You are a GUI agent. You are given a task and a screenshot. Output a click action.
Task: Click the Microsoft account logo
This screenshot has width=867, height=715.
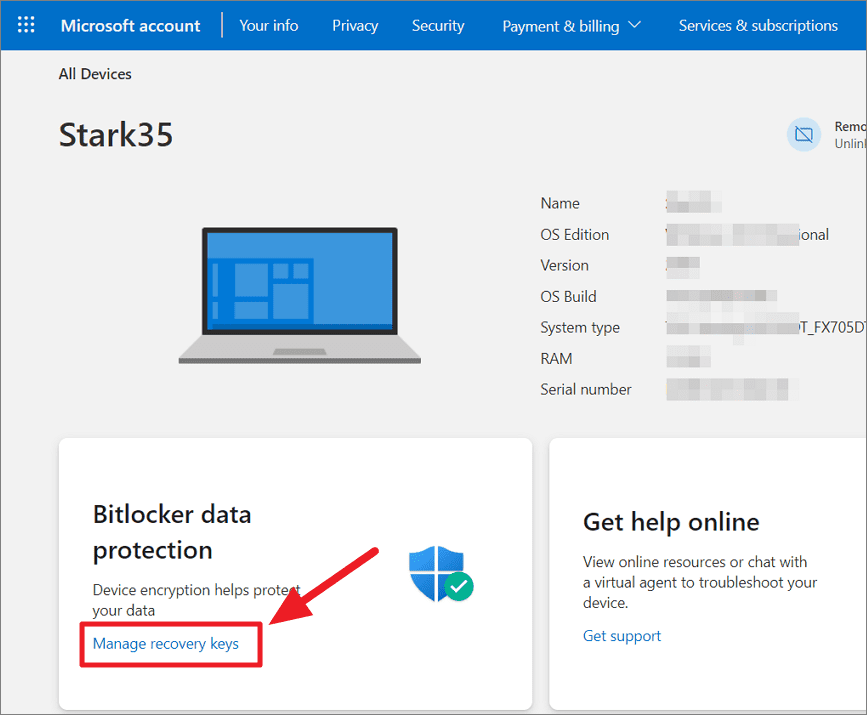pos(130,26)
